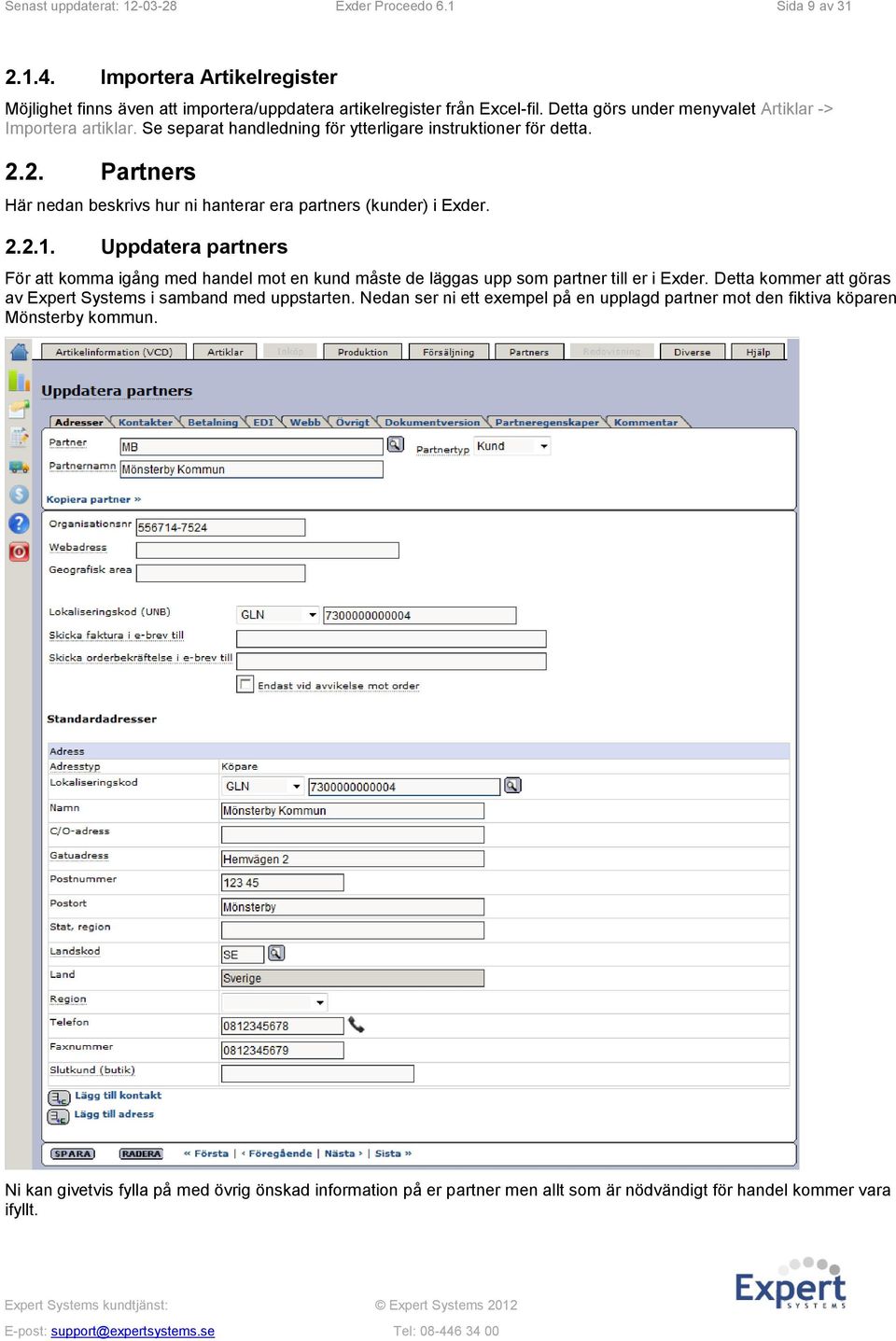This screenshot has width=896, height=1341.
Task: Click the icon before Lägg till adress
Action: [59, 1116]
